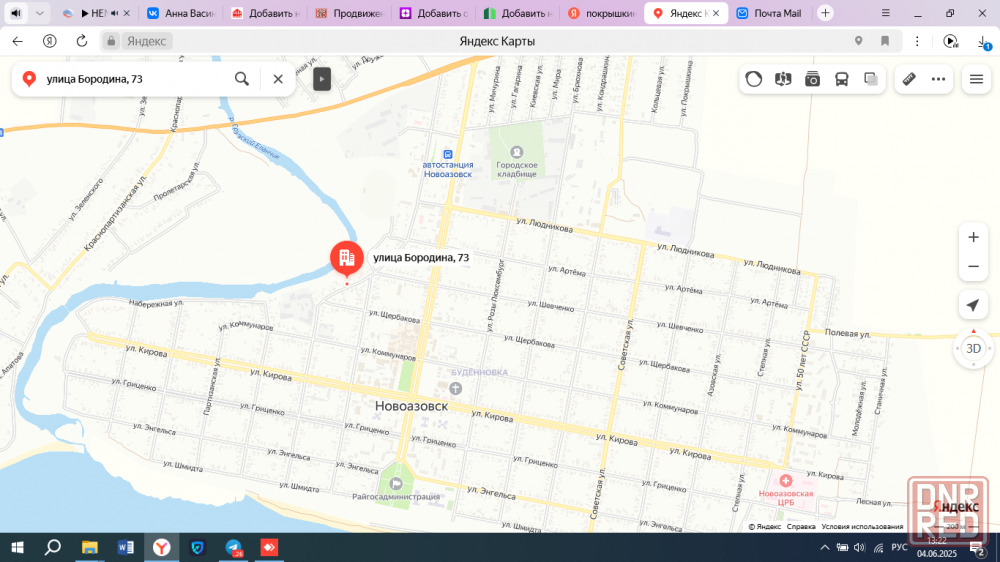Click the red building marker for Бородина 73
The height and width of the screenshot is (562, 1000).
[x=347, y=258]
